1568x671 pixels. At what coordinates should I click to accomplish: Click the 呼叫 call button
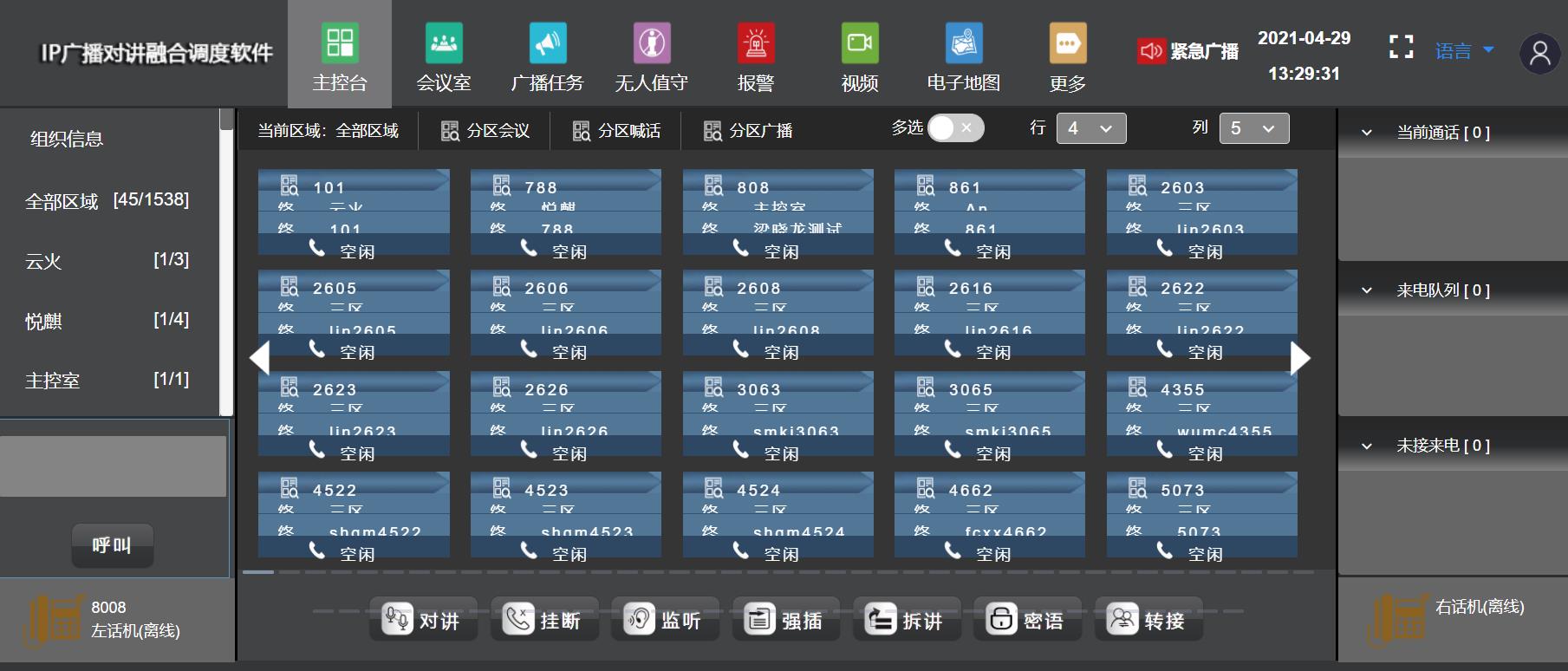pos(112,545)
